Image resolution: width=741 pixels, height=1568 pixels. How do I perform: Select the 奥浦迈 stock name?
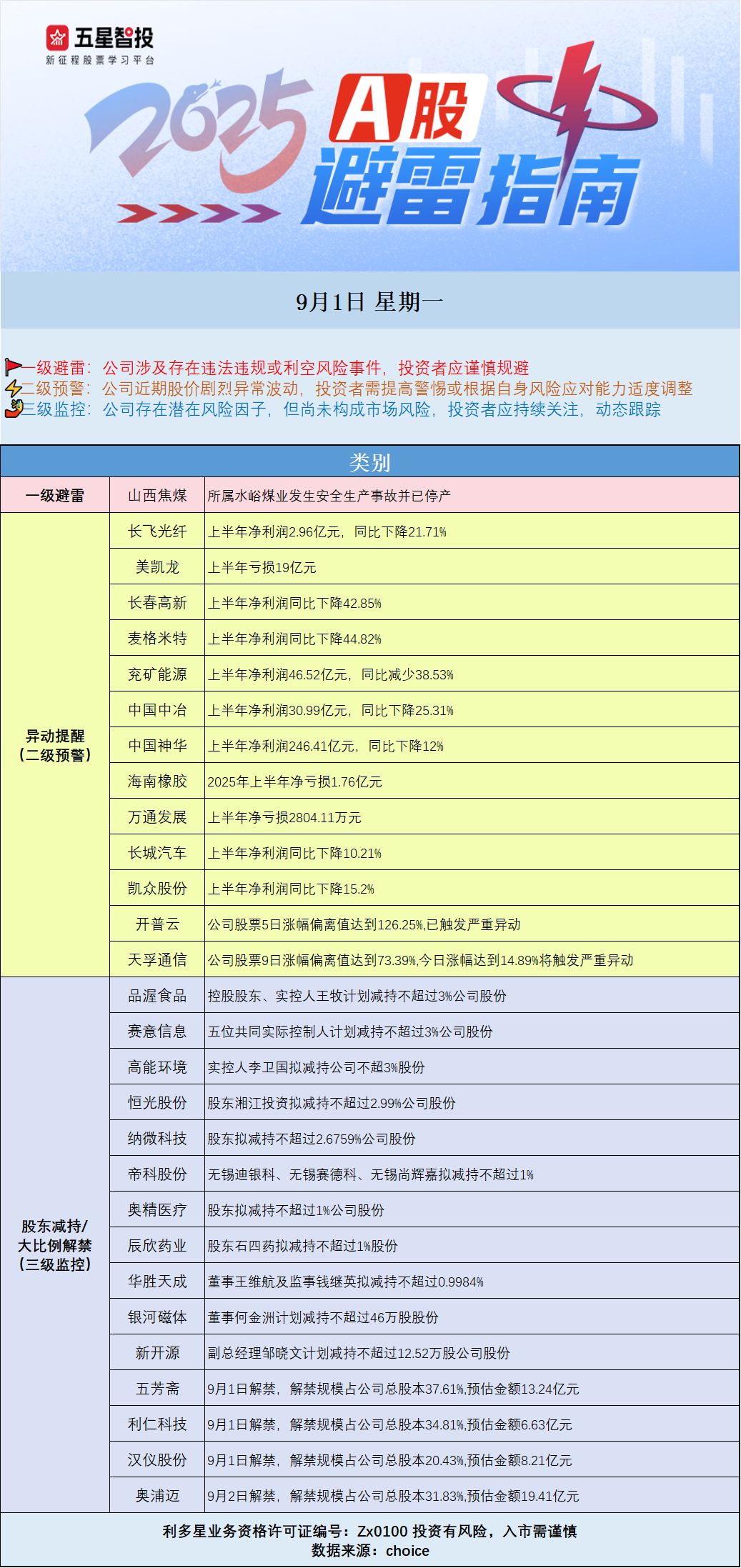coord(157,1495)
